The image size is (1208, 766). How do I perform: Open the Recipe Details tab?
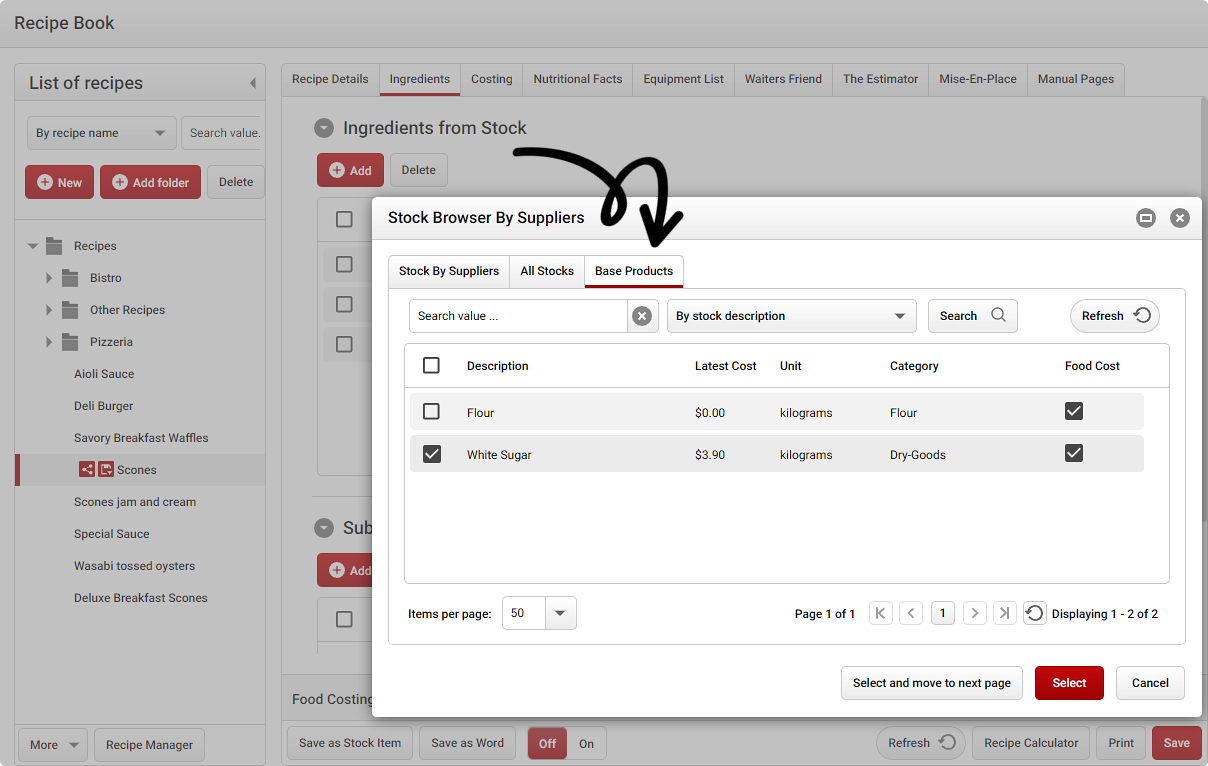(x=330, y=79)
